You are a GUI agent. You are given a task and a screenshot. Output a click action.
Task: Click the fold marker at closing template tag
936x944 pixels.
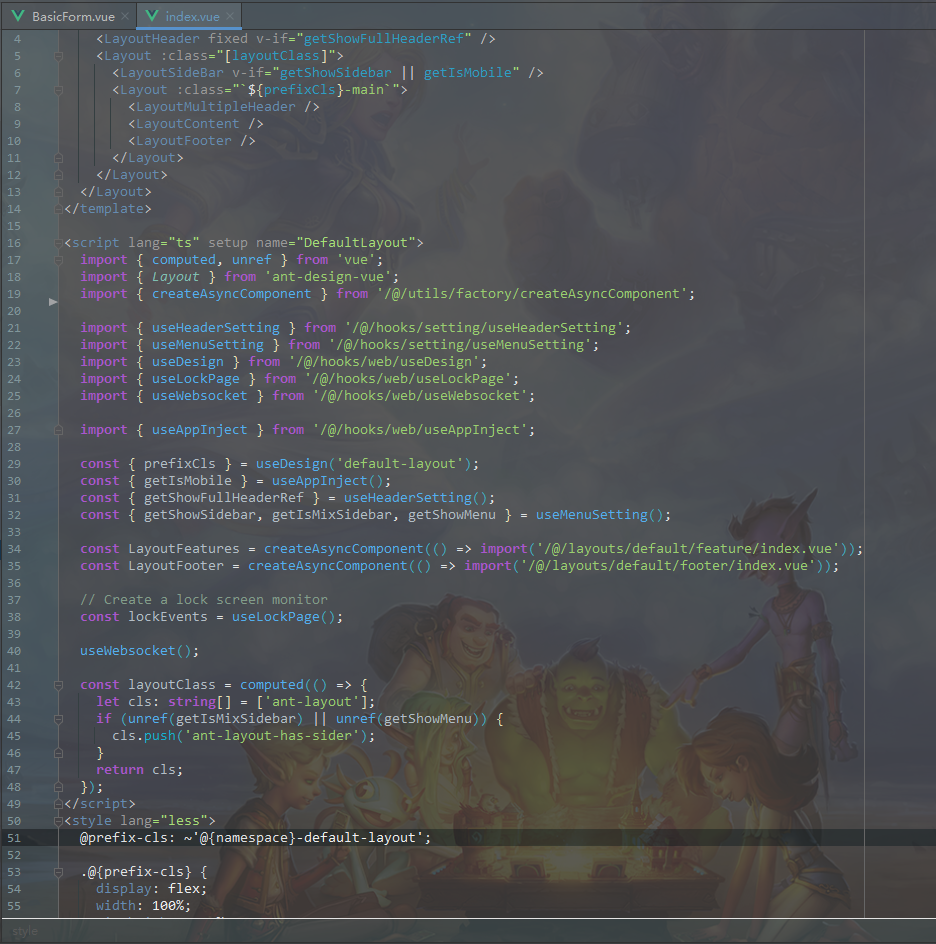point(58,209)
